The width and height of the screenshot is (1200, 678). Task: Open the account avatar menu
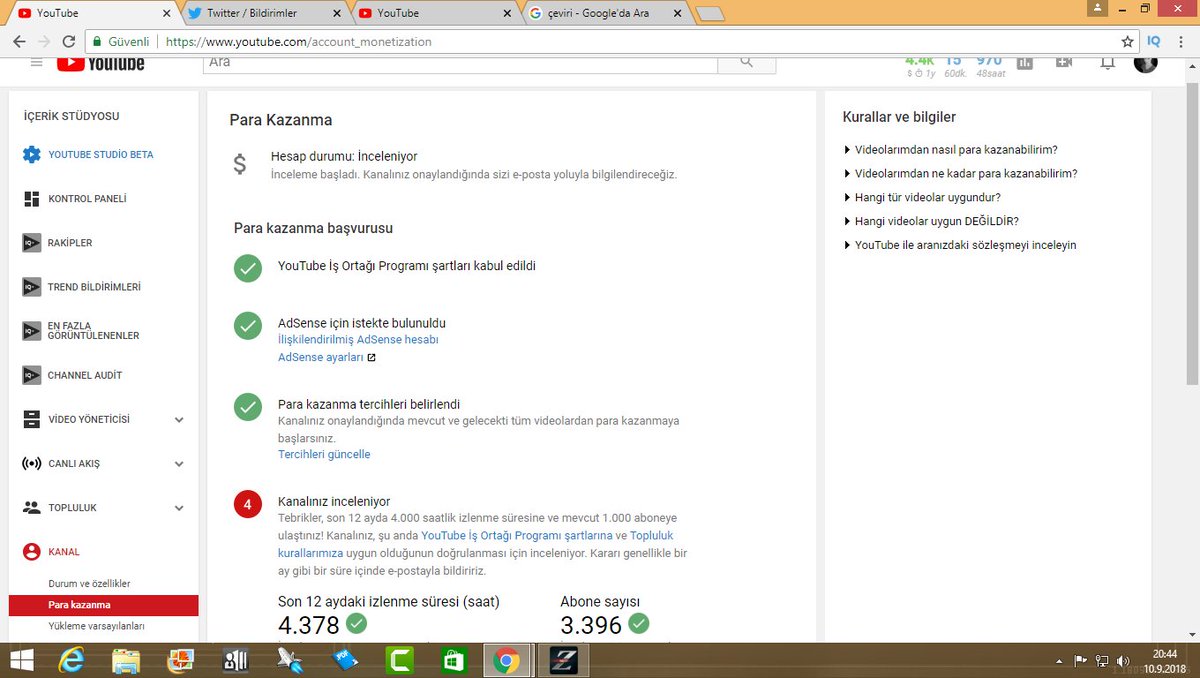pos(1146,63)
